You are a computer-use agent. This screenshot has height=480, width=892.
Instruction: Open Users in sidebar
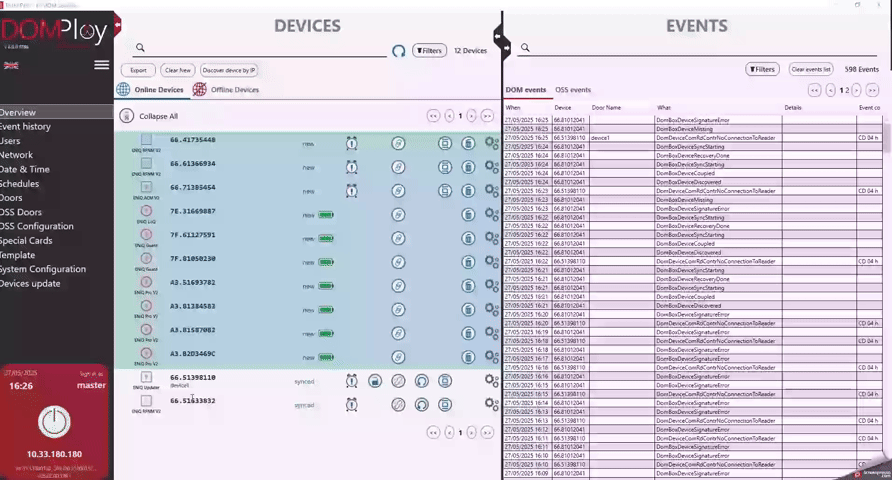click(x=10, y=140)
